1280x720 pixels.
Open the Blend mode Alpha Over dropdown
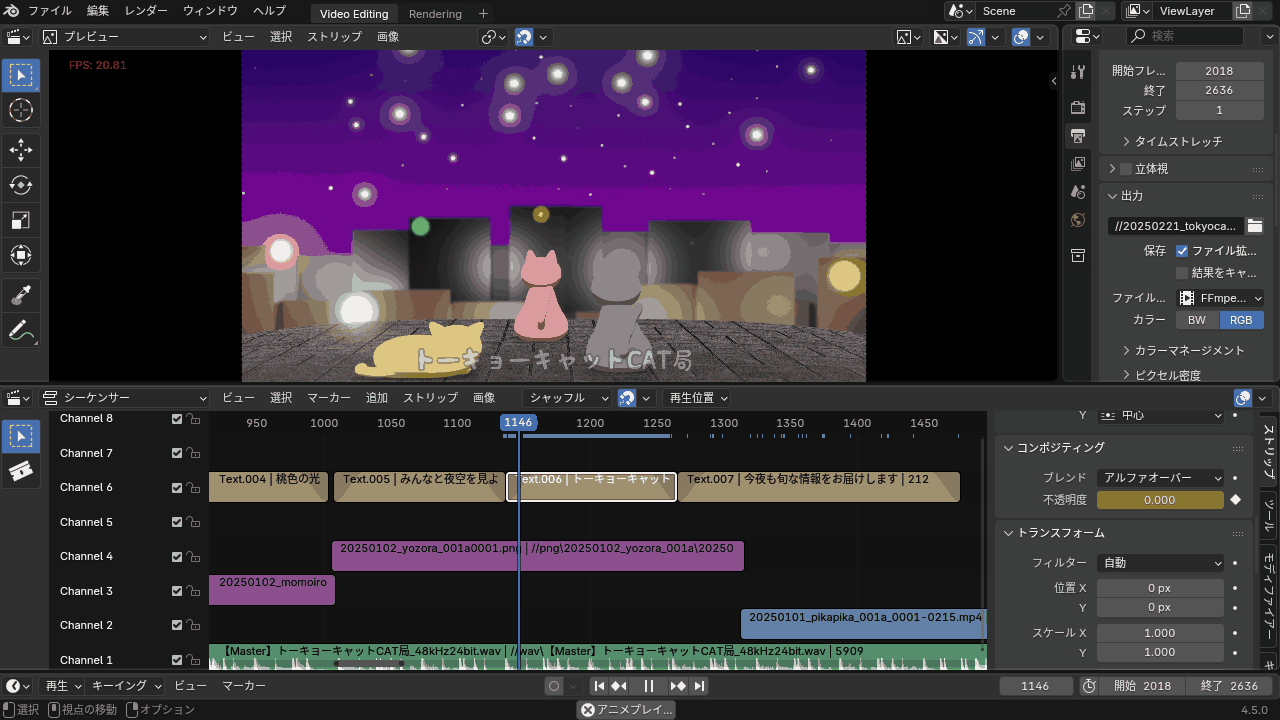point(1160,478)
